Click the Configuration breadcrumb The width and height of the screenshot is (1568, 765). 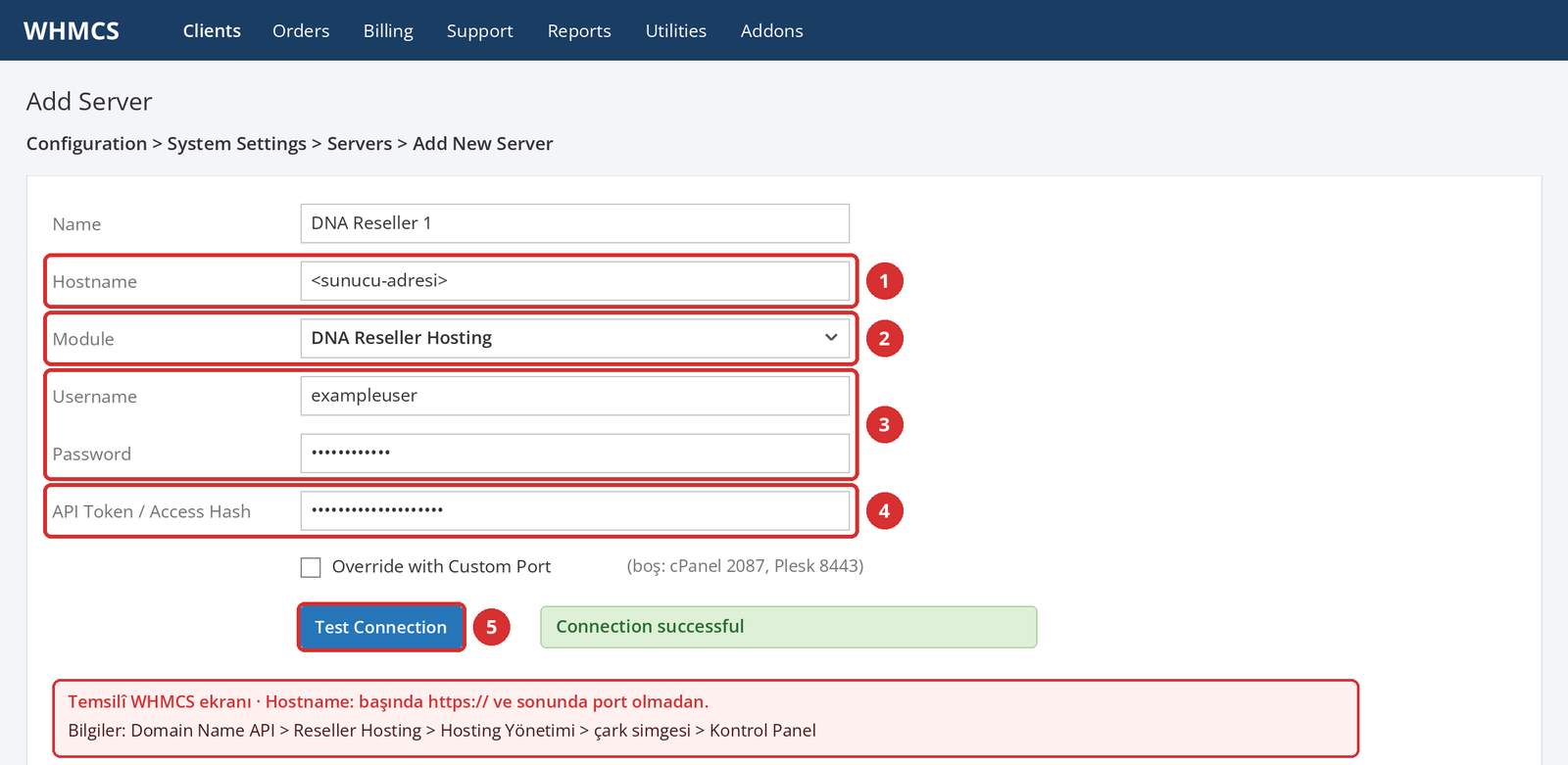click(x=86, y=143)
